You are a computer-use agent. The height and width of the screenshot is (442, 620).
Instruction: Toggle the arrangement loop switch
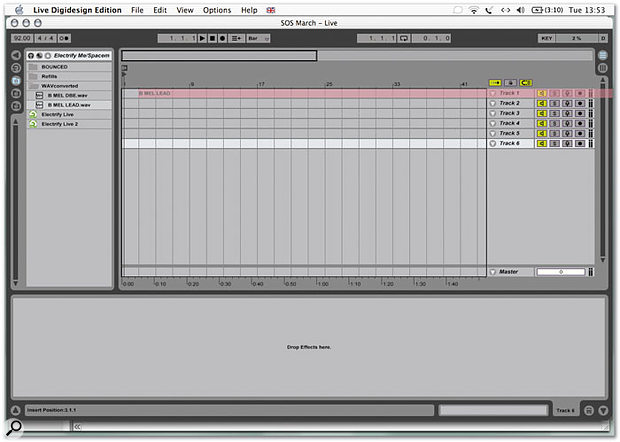(404, 38)
